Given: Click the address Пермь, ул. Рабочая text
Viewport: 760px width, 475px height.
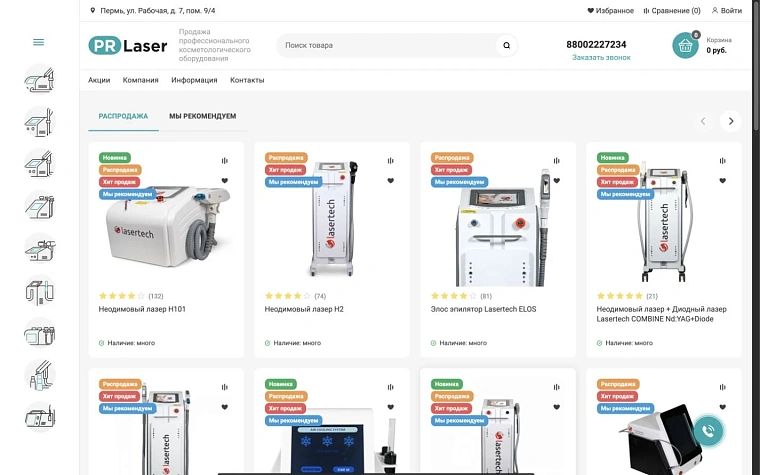Looking at the screenshot, I should point(158,10).
